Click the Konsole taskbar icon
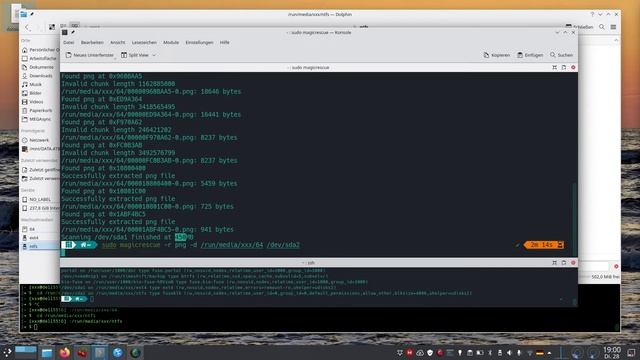640x360 pixels. pyautogui.click(x=100, y=353)
